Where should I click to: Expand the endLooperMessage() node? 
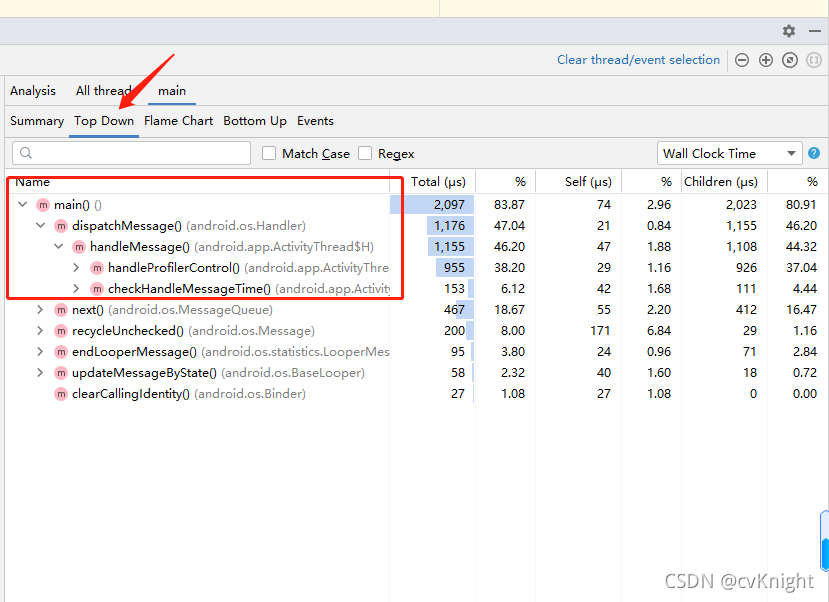[x=40, y=351]
